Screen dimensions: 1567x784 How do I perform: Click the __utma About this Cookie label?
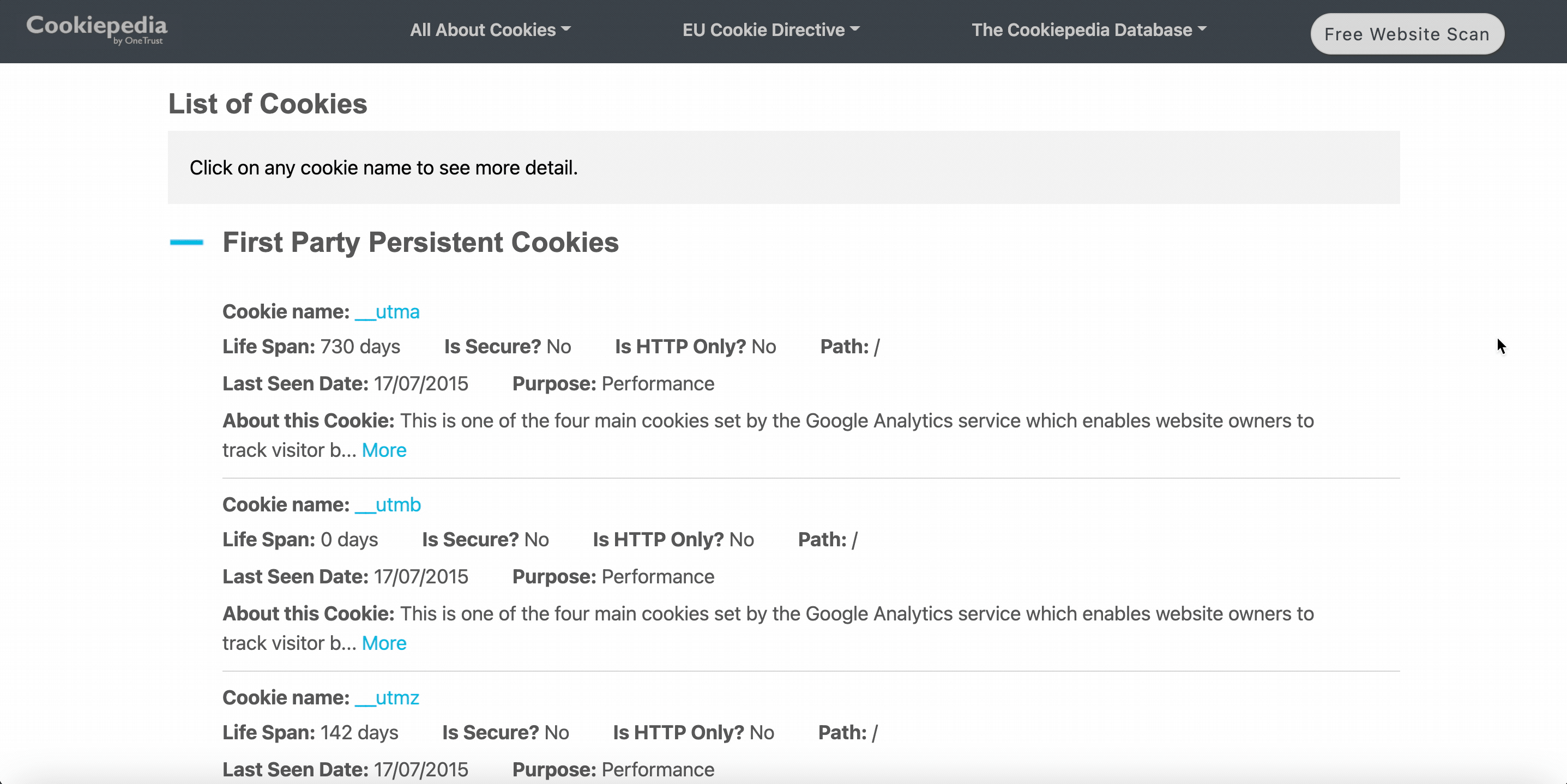click(x=309, y=421)
